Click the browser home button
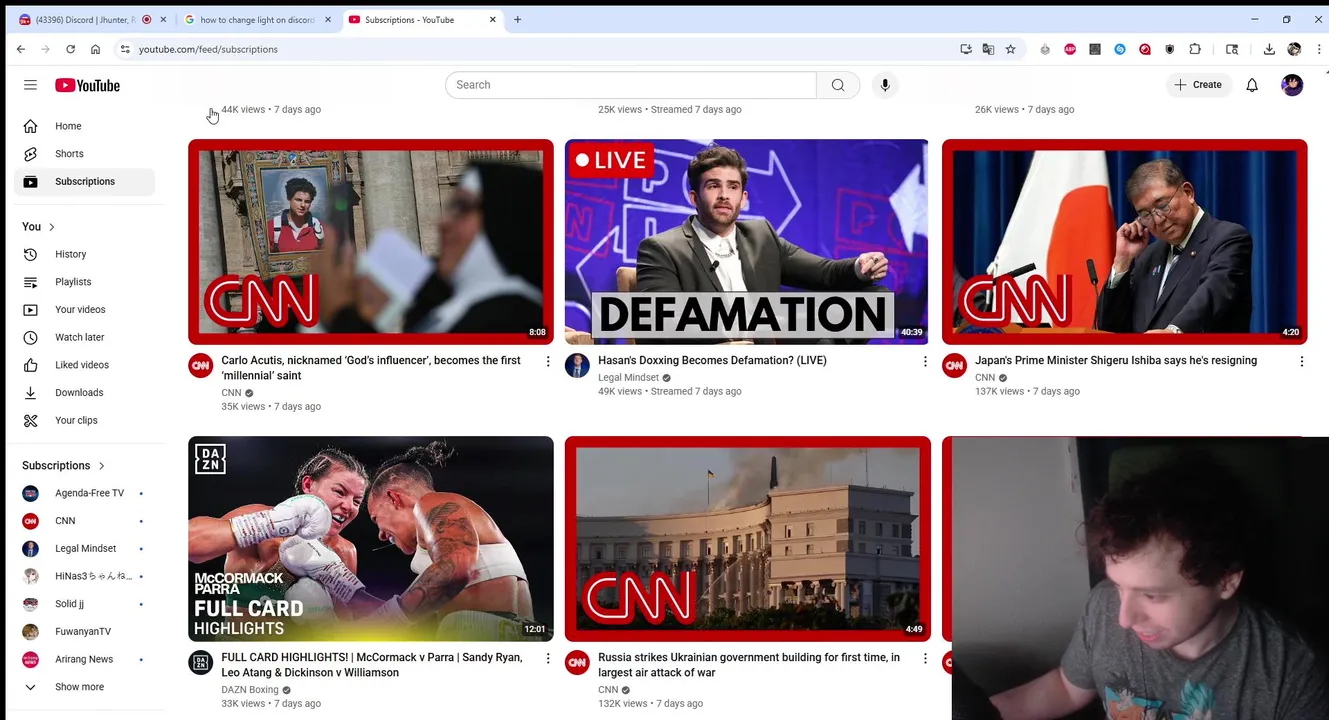 click(x=95, y=49)
